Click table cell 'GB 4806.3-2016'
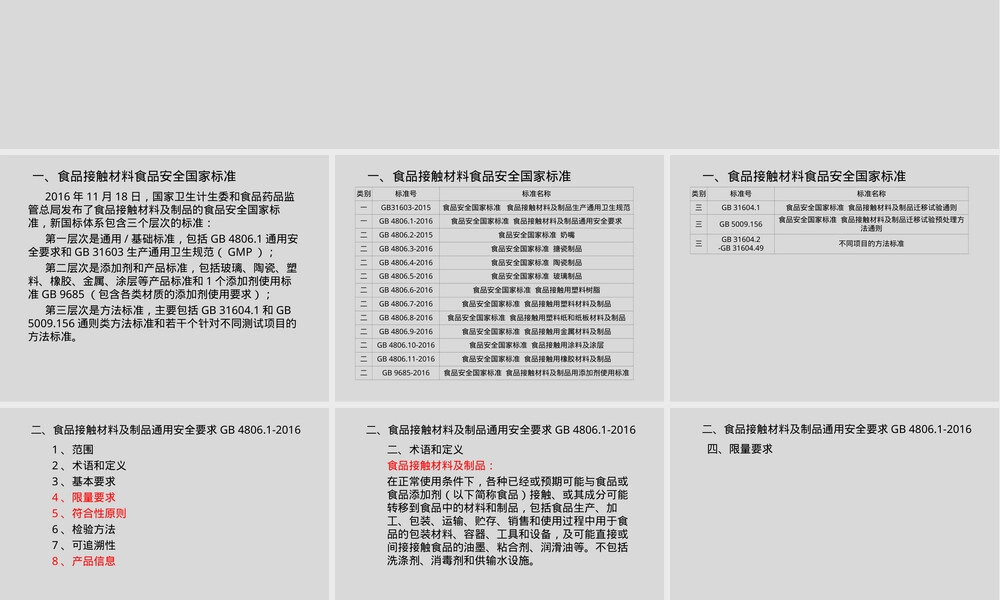This screenshot has height=600, width=1000. [x=406, y=249]
